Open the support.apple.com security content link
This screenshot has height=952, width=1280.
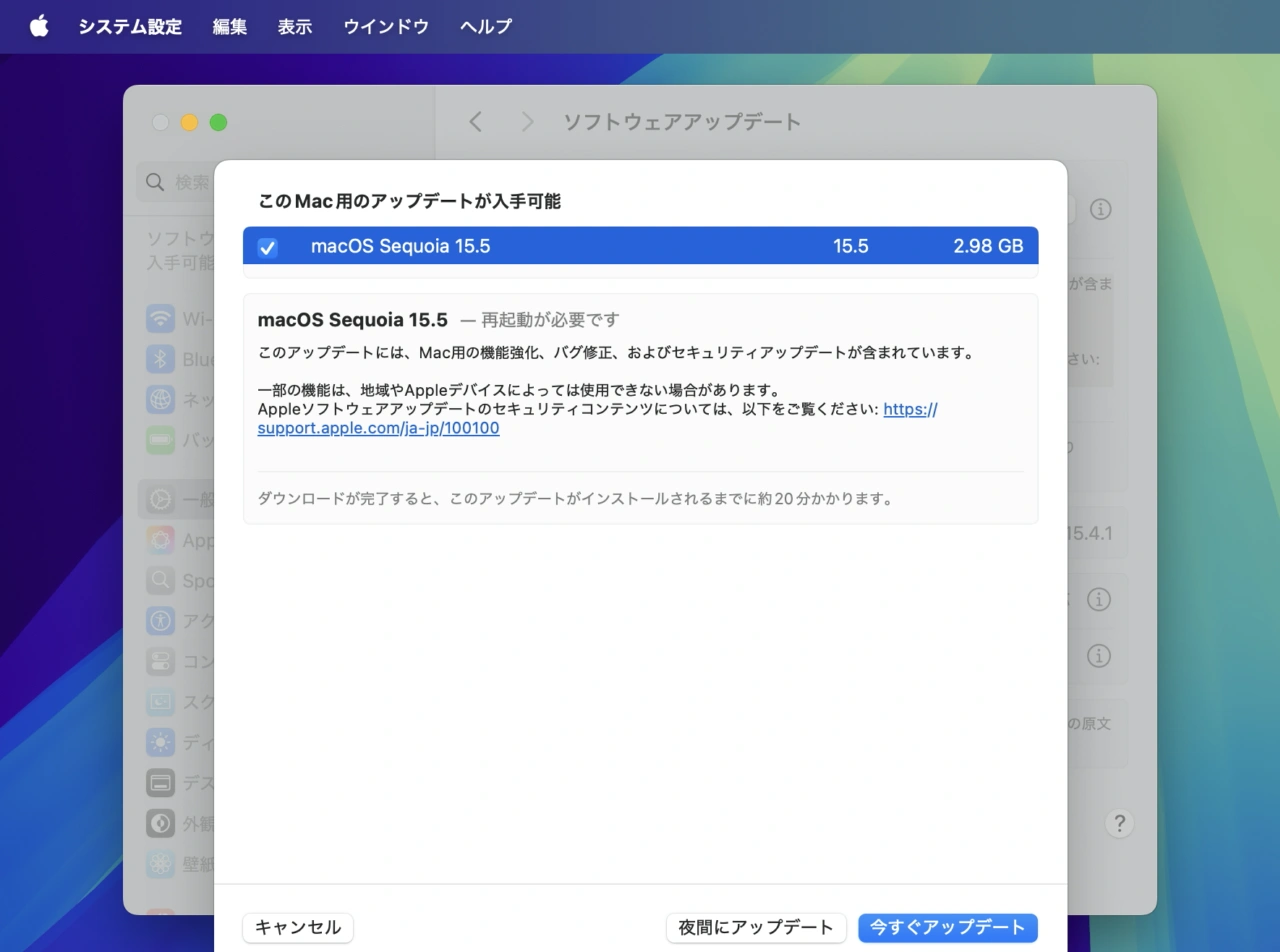[378, 429]
